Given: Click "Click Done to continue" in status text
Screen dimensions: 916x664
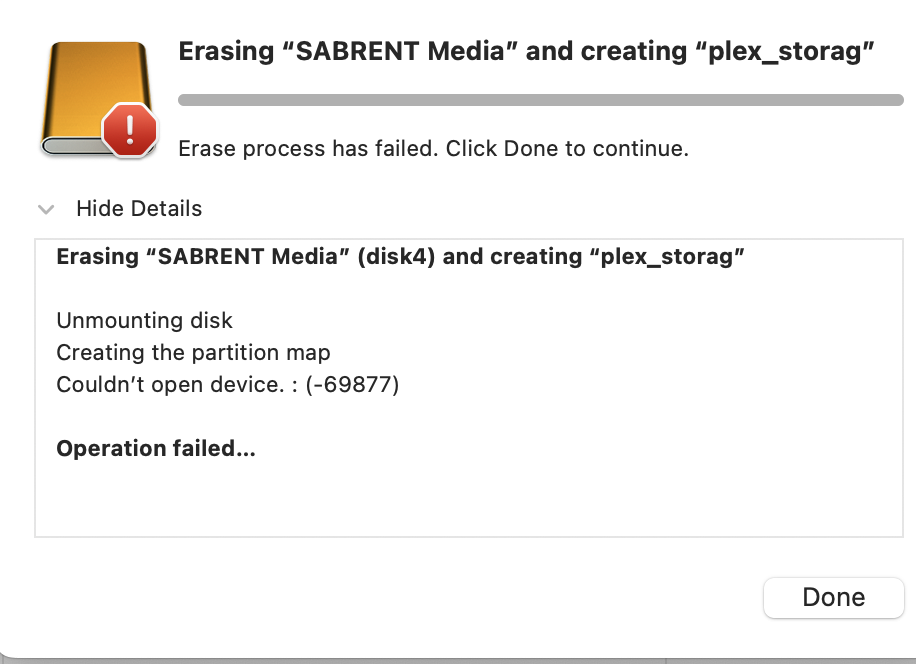Looking at the screenshot, I should click(567, 149).
